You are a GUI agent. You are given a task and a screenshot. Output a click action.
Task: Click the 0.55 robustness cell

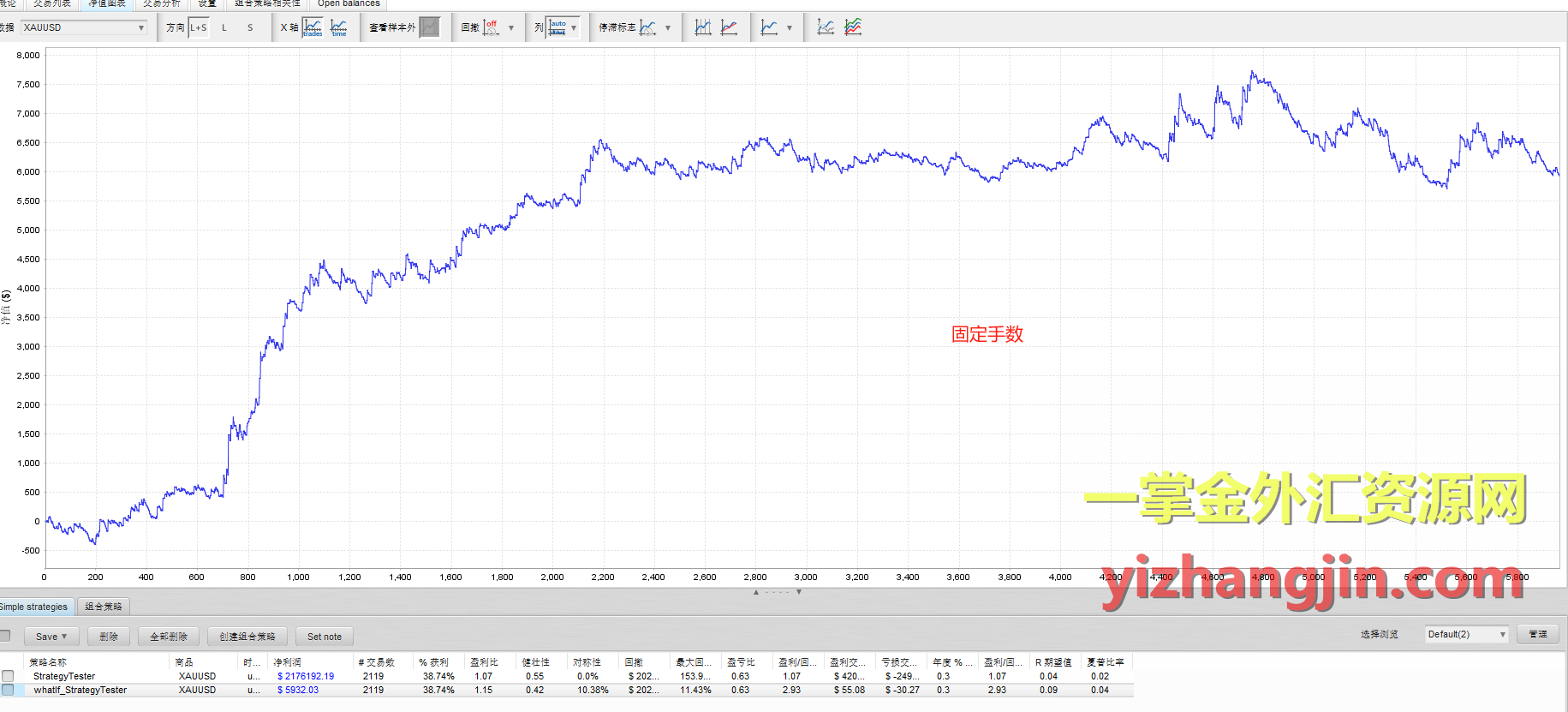click(535, 676)
